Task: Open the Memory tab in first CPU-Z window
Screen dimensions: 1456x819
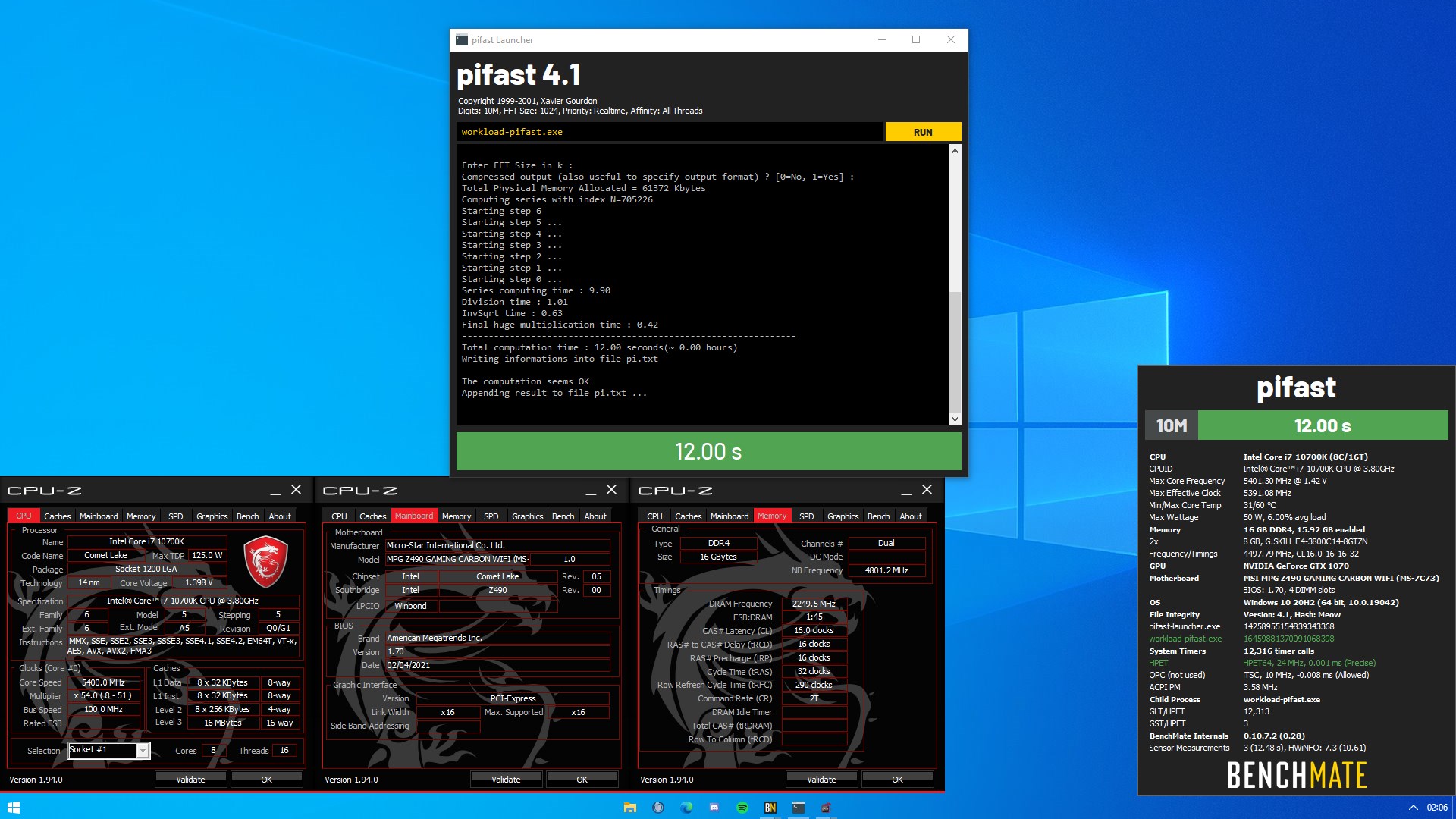Action: point(141,516)
